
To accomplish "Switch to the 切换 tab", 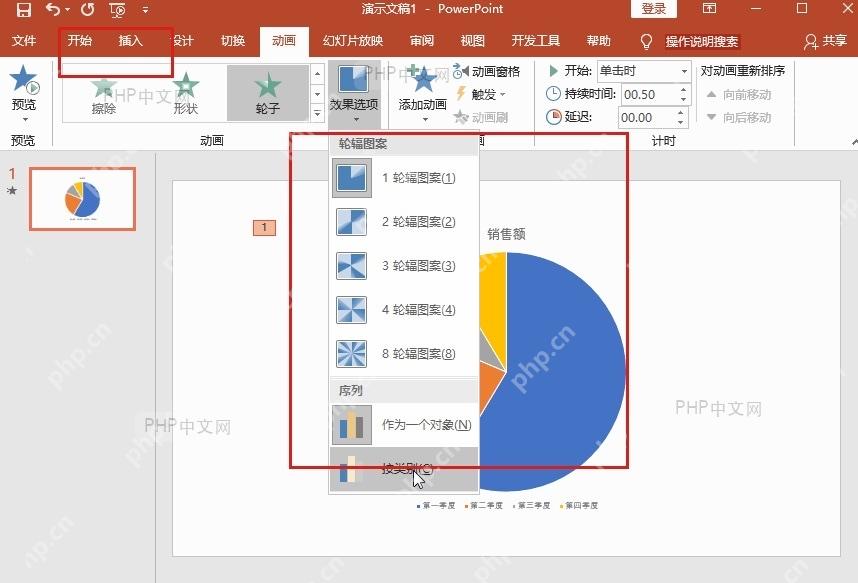I will coord(233,41).
